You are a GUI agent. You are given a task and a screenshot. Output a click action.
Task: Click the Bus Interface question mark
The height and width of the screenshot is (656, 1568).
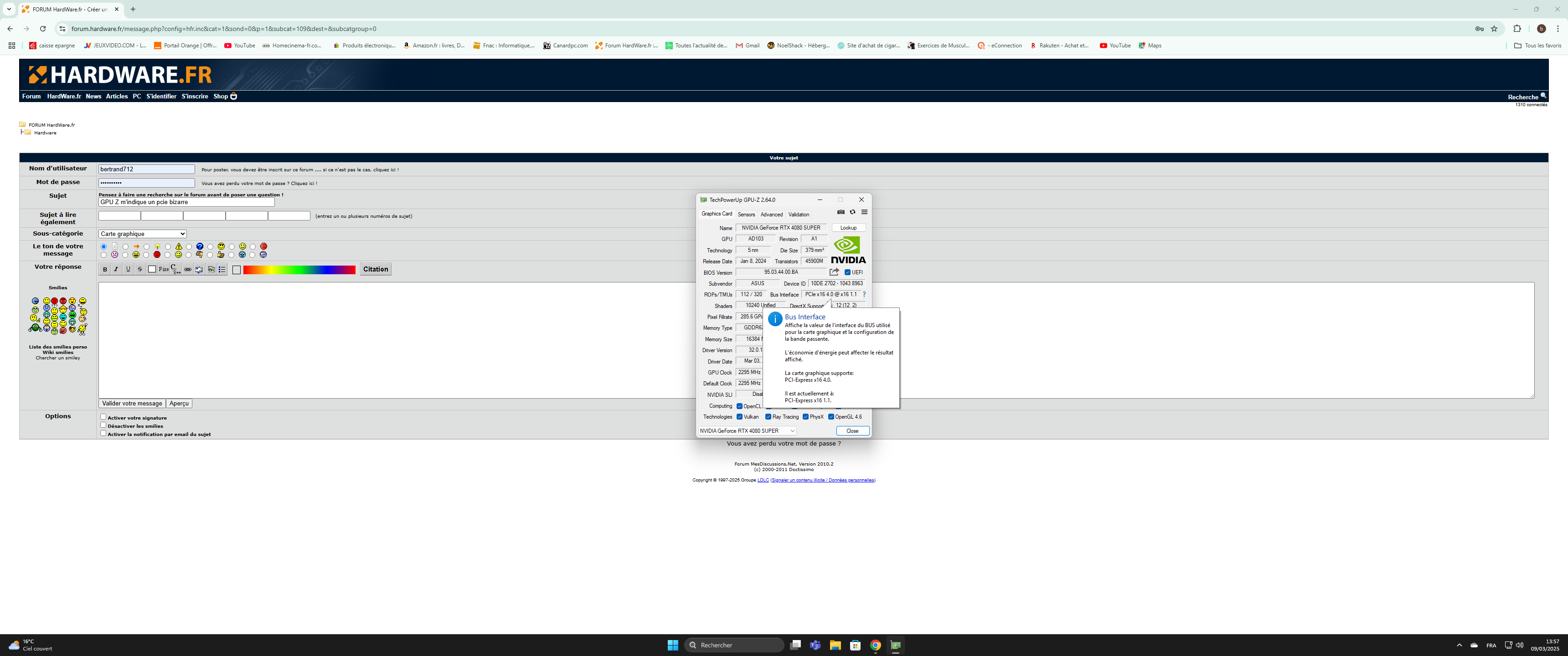click(864, 295)
